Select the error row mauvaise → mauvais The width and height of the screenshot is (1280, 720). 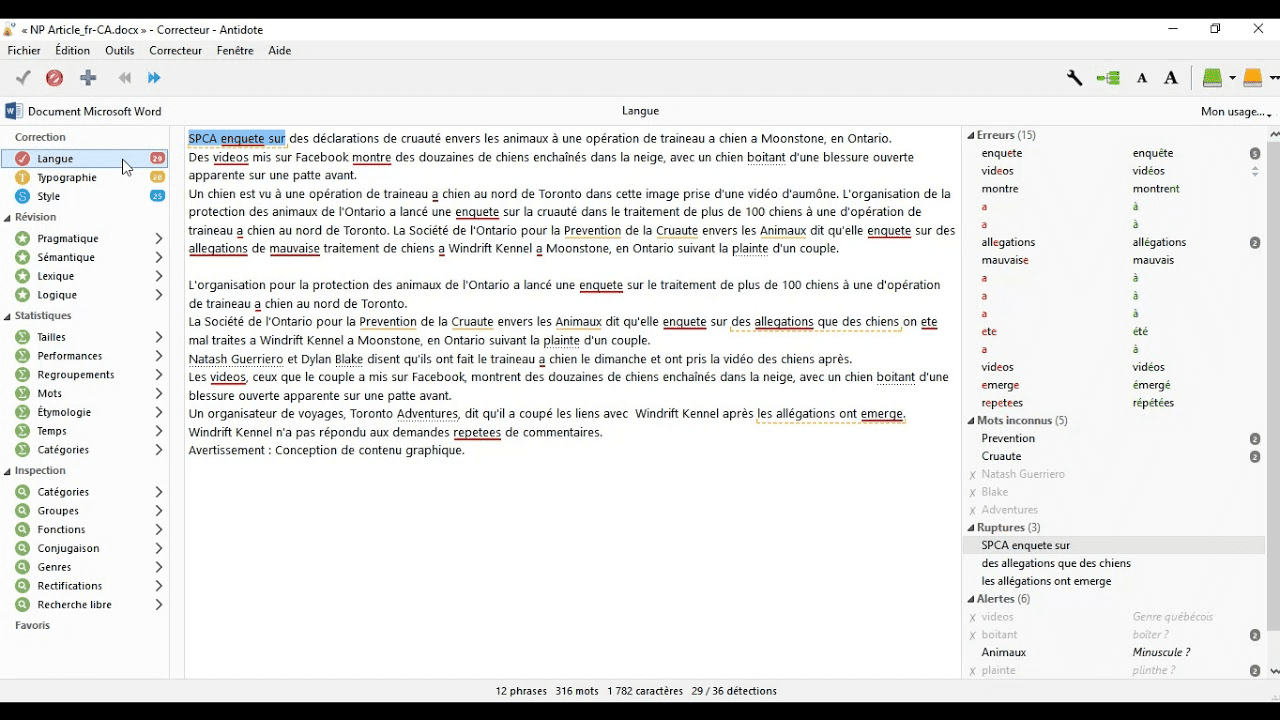[1113, 260]
